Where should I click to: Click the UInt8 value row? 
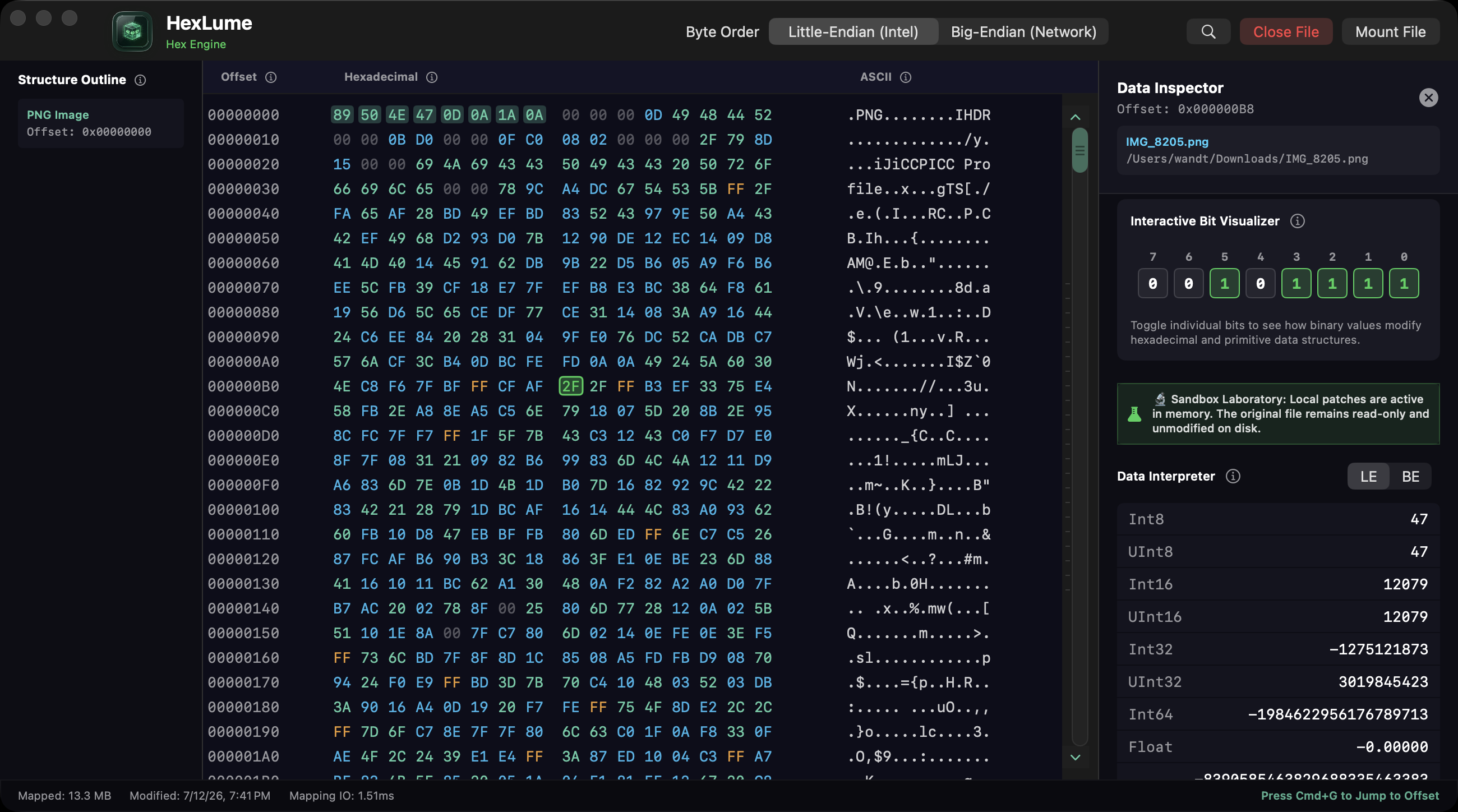1278,552
